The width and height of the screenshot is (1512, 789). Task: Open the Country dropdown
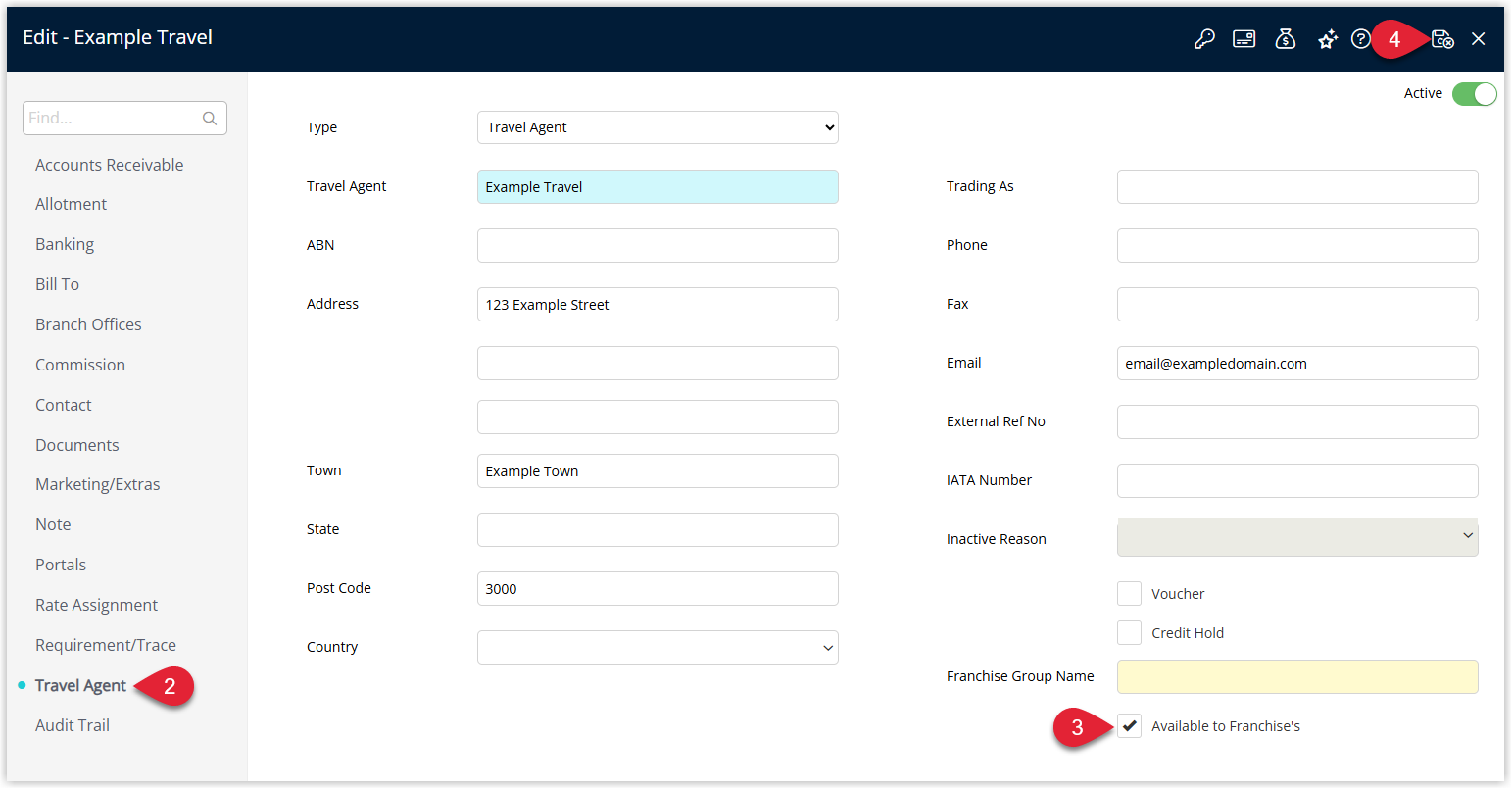coord(658,648)
